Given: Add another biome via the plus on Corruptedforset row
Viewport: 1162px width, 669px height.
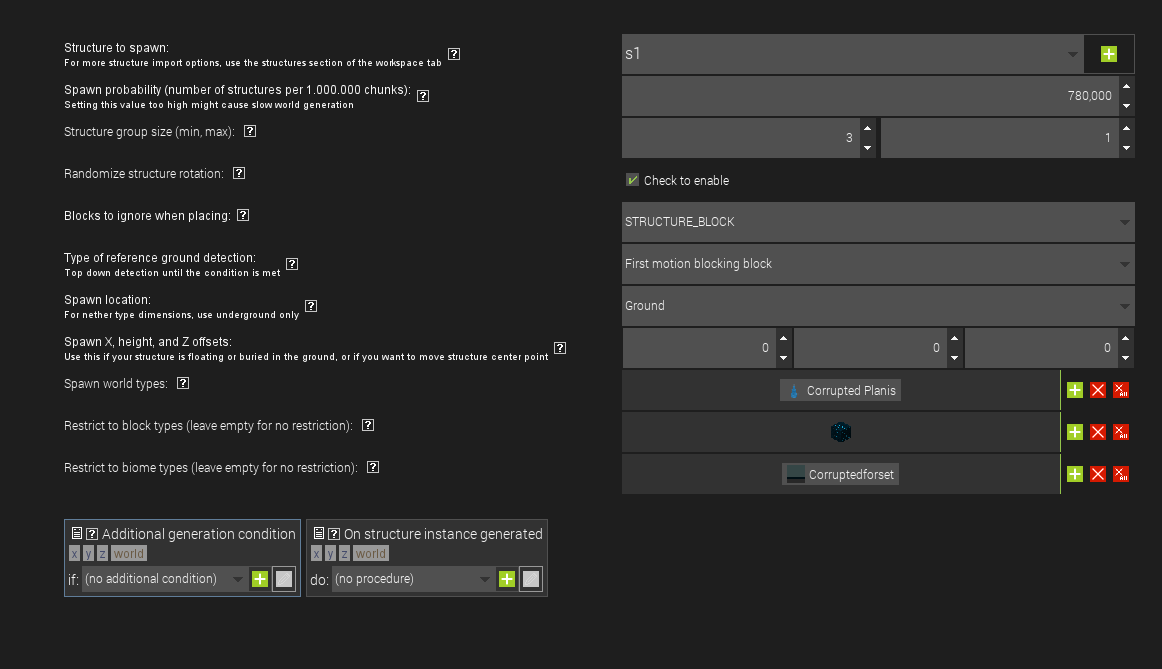Looking at the screenshot, I should coord(1074,473).
